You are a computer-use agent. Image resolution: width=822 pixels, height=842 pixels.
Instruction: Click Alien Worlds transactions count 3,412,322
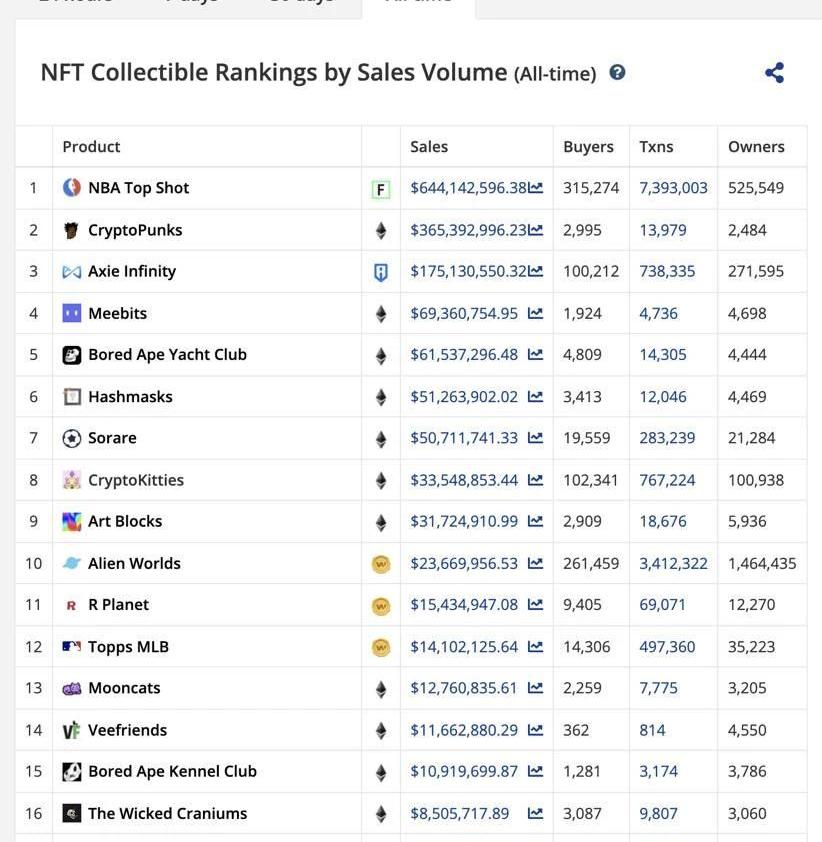click(x=673, y=564)
